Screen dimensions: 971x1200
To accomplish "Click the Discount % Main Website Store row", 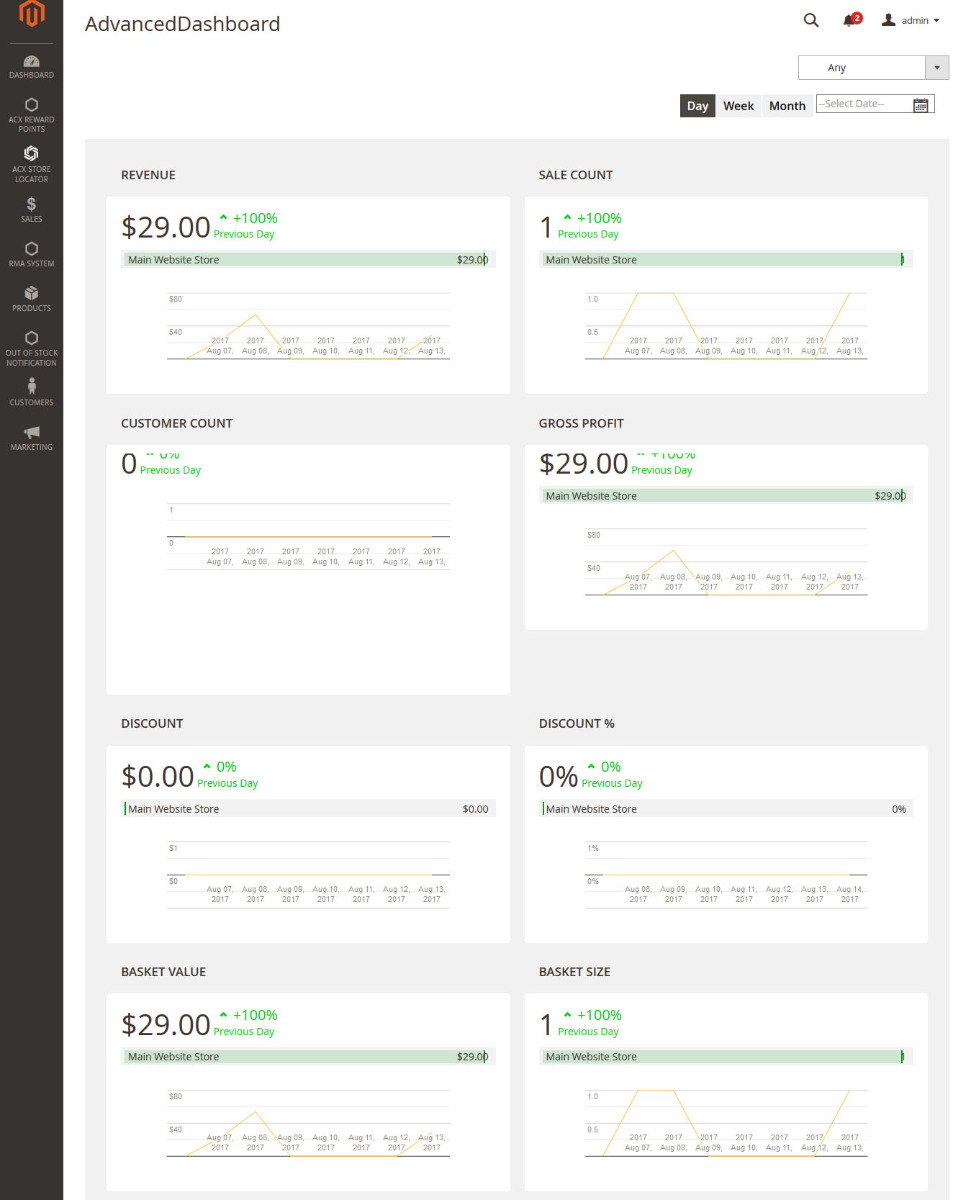I will click(x=726, y=809).
